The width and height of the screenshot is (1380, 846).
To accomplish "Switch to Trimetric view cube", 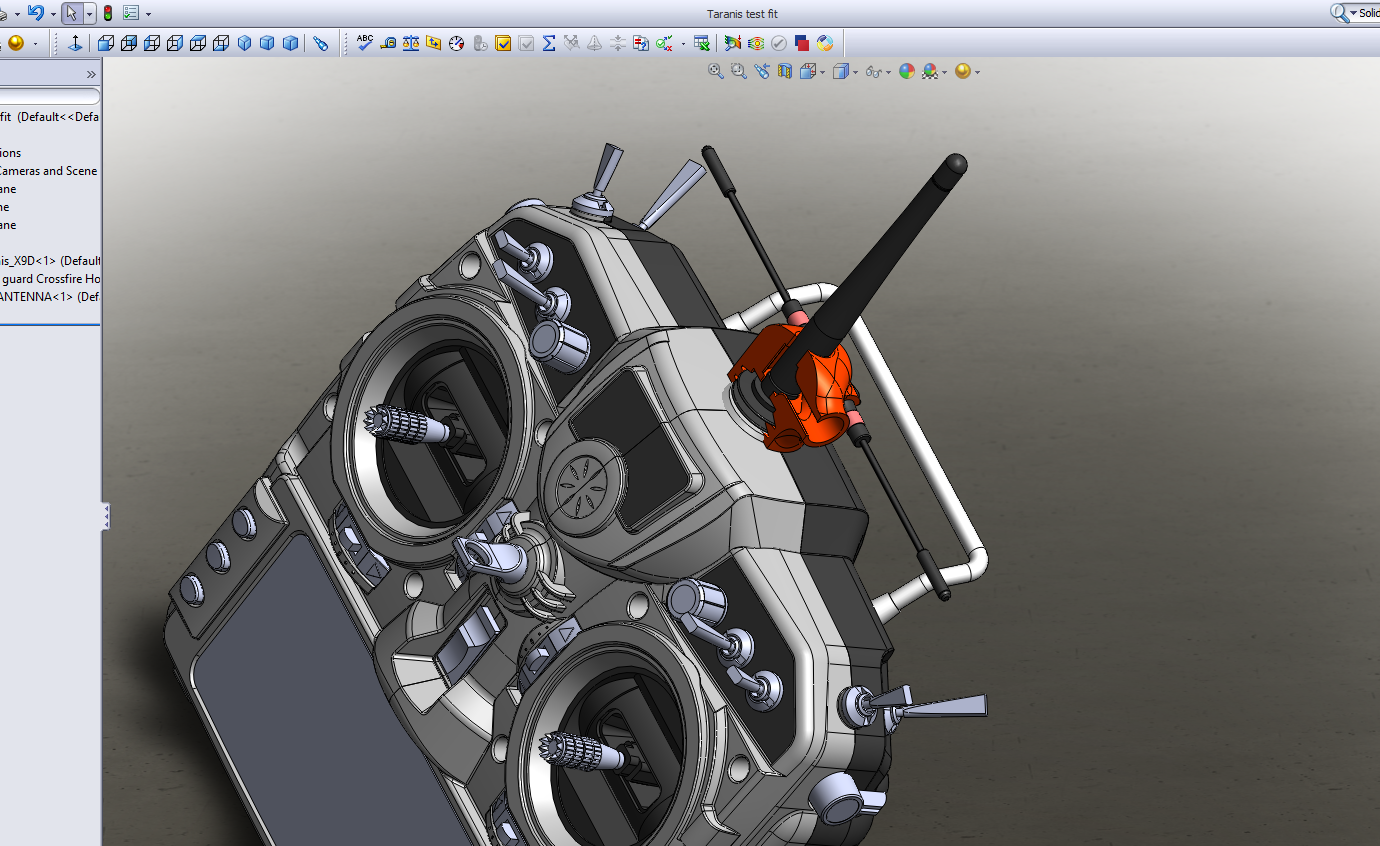I will tap(267, 43).
